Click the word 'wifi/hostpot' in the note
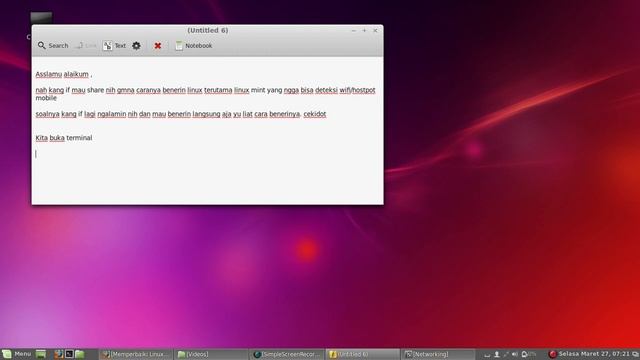The image size is (640, 360). [357, 90]
